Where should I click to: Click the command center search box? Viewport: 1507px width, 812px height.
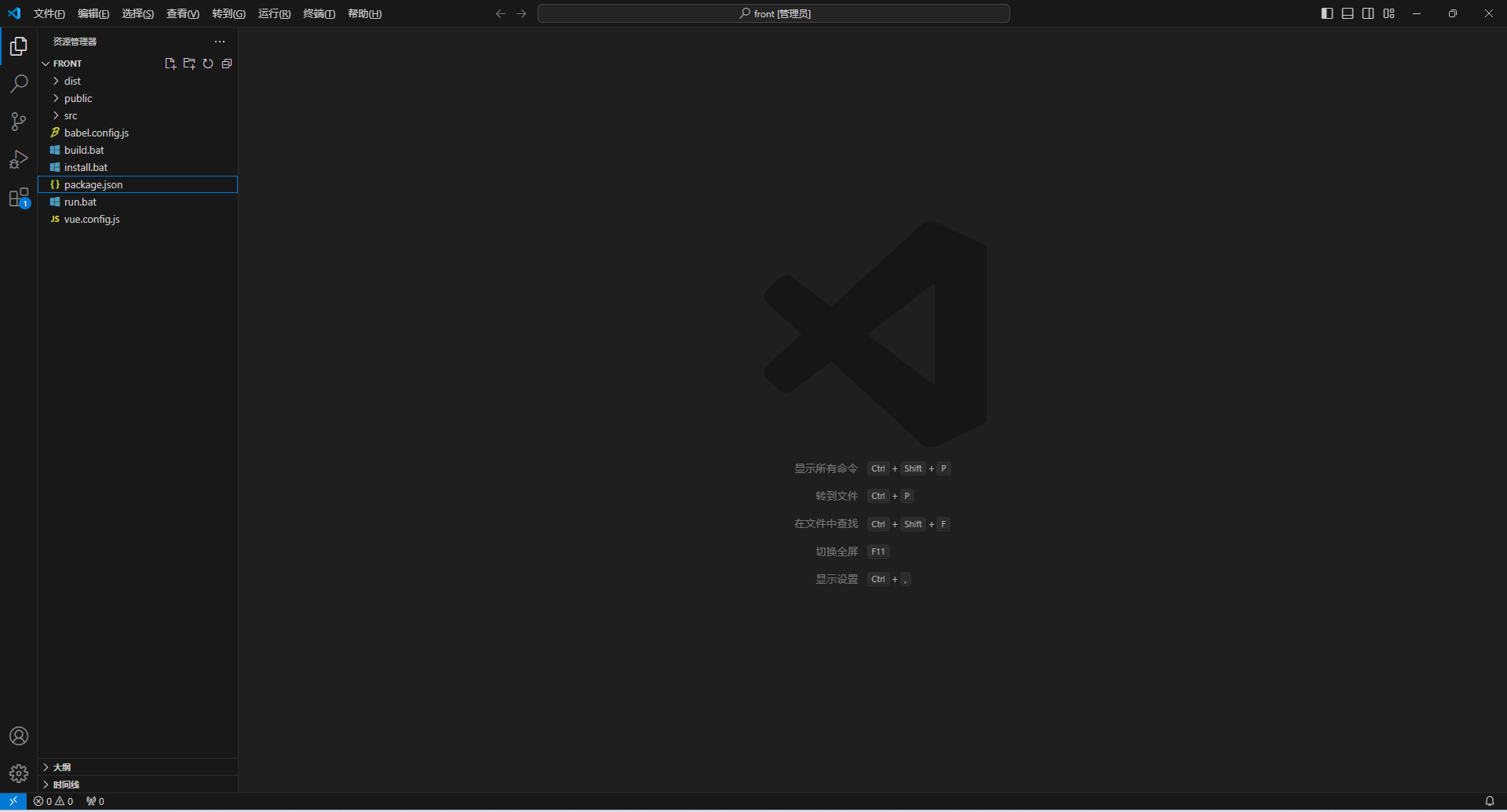[x=773, y=13]
